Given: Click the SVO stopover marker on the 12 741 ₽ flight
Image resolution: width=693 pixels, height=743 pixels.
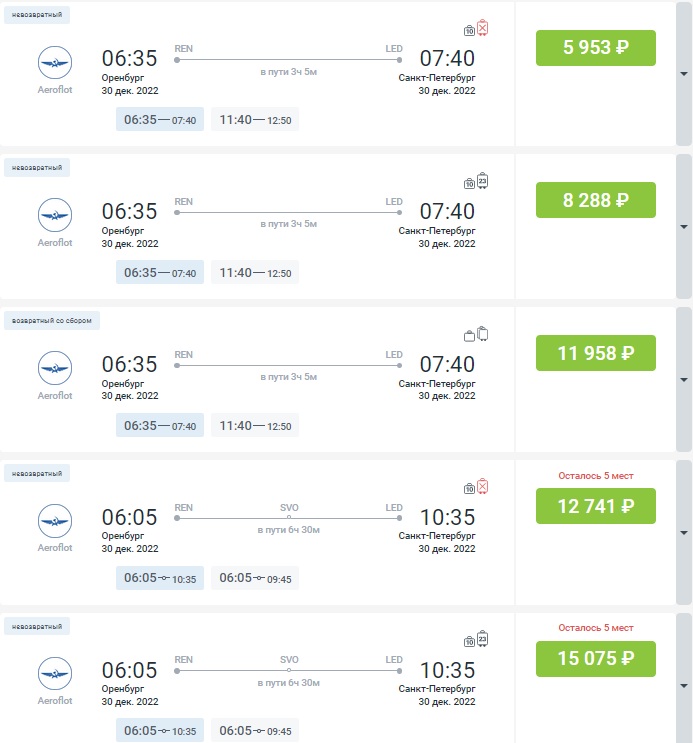Looking at the screenshot, I should (x=288, y=518).
